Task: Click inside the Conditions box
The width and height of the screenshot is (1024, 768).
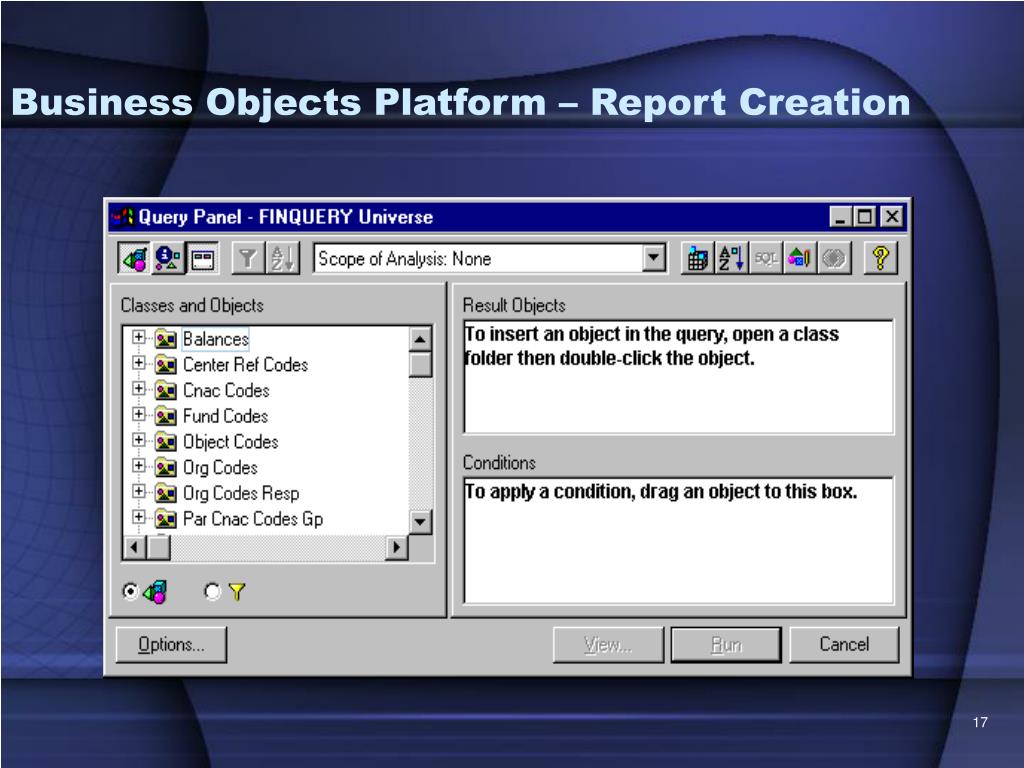Action: (679, 541)
